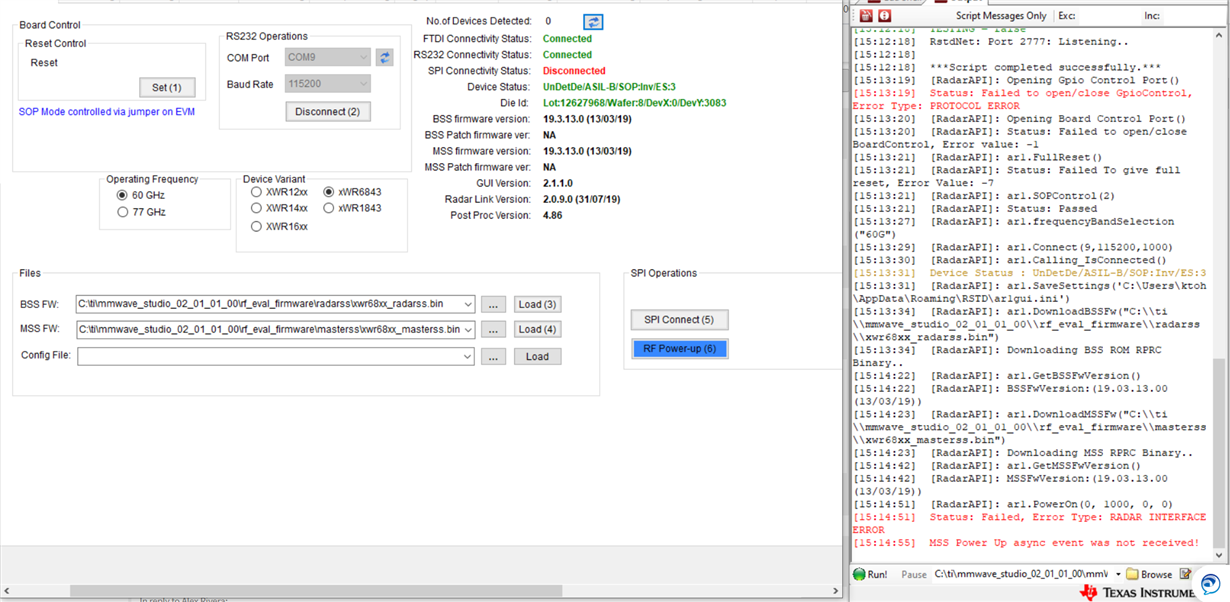Image resolution: width=1230 pixels, height=602 pixels.
Task: Pause the running Lua script
Action: pyautogui.click(x=912, y=574)
